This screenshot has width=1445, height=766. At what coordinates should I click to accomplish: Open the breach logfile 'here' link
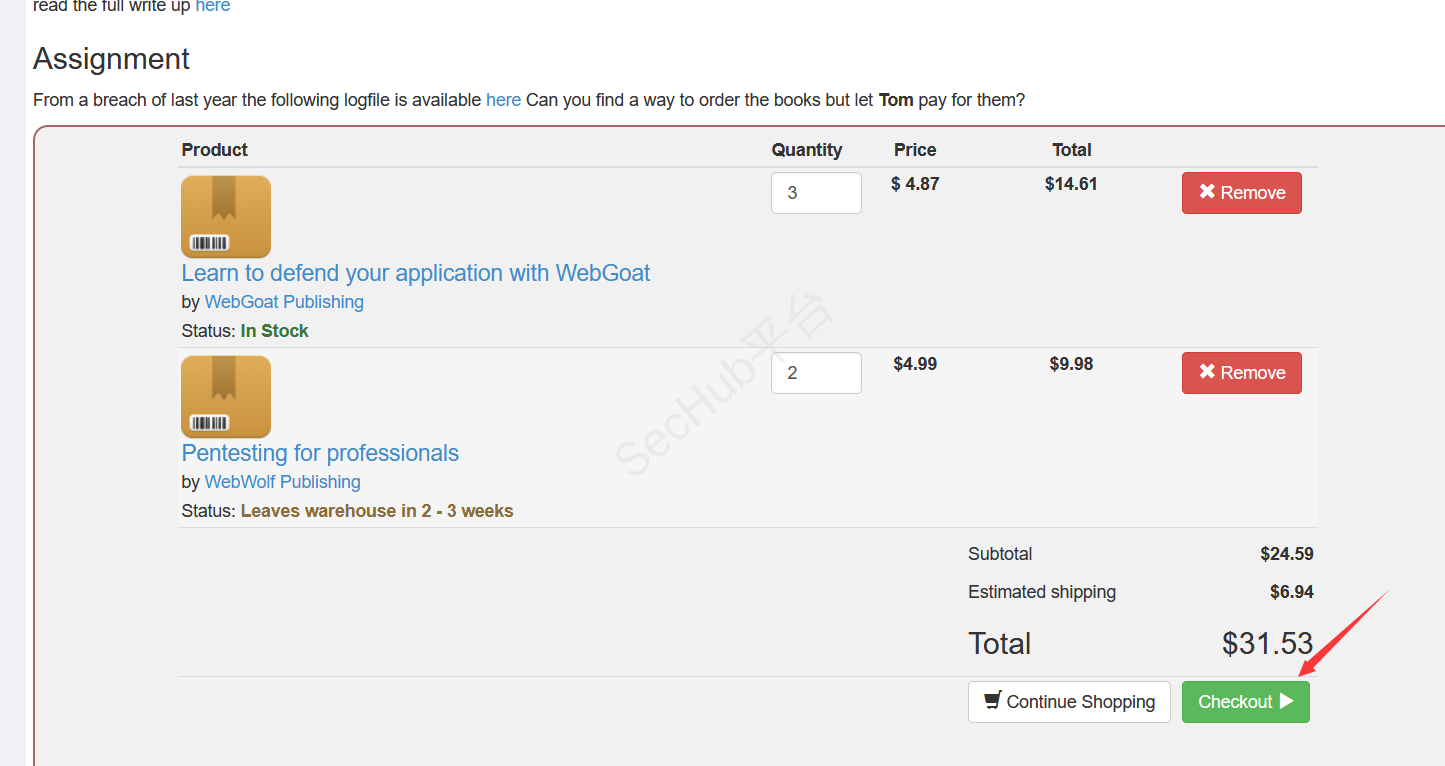pos(503,100)
